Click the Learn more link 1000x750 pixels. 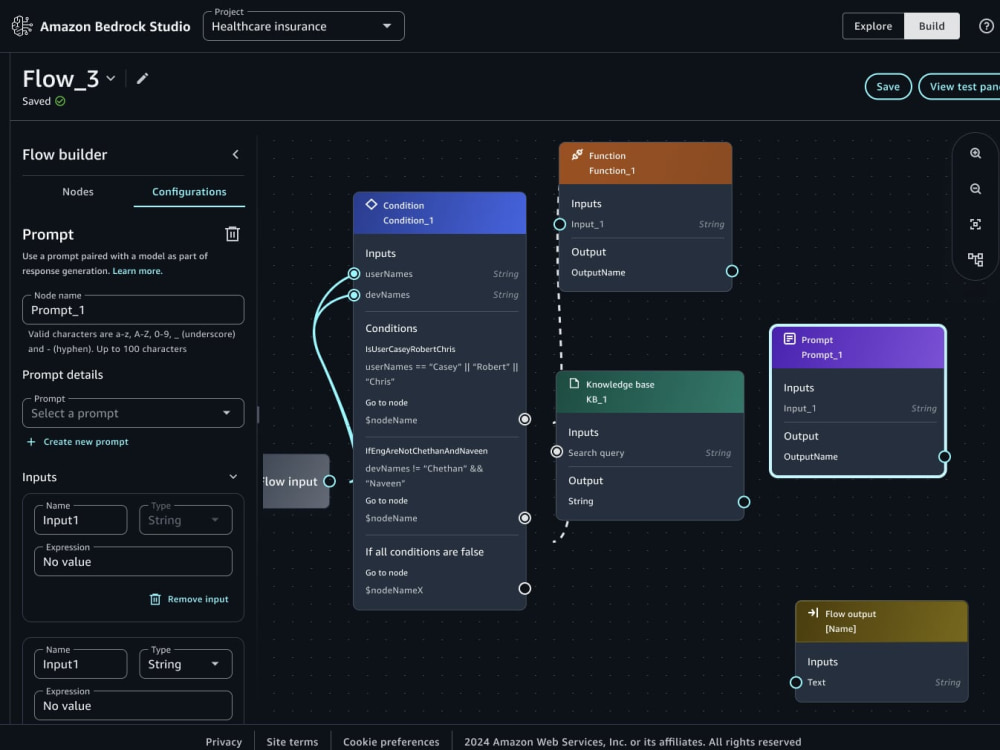point(137,271)
